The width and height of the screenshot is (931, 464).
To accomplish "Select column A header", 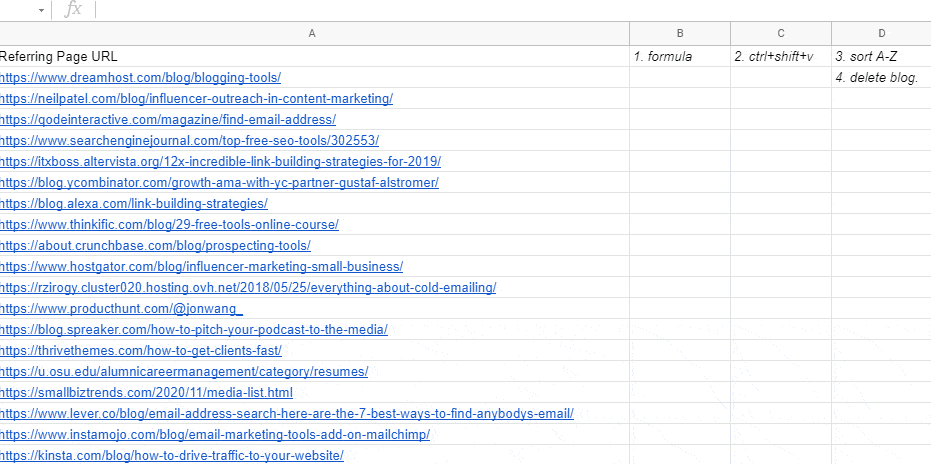I will tap(312, 34).
